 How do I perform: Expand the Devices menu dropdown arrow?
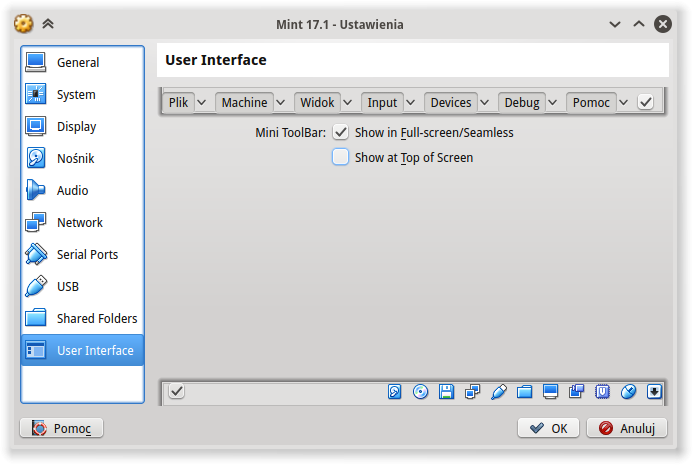pyautogui.click(x=485, y=103)
